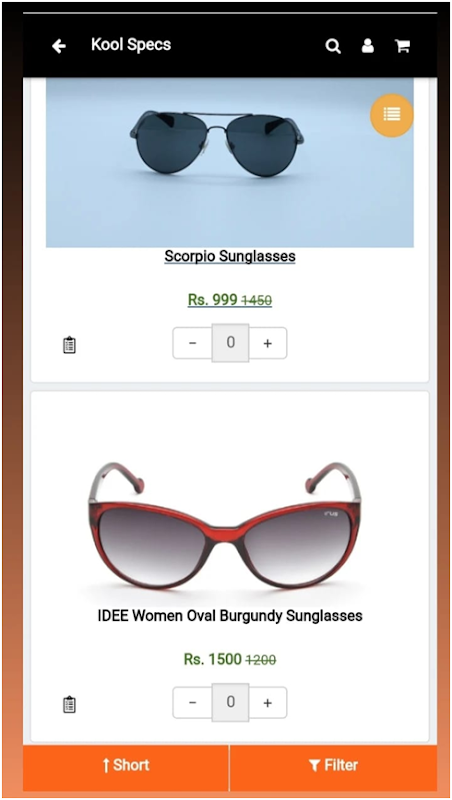Screen dimensions: 452x800
Task: Tap the back arrow in header
Action: coord(59,46)
